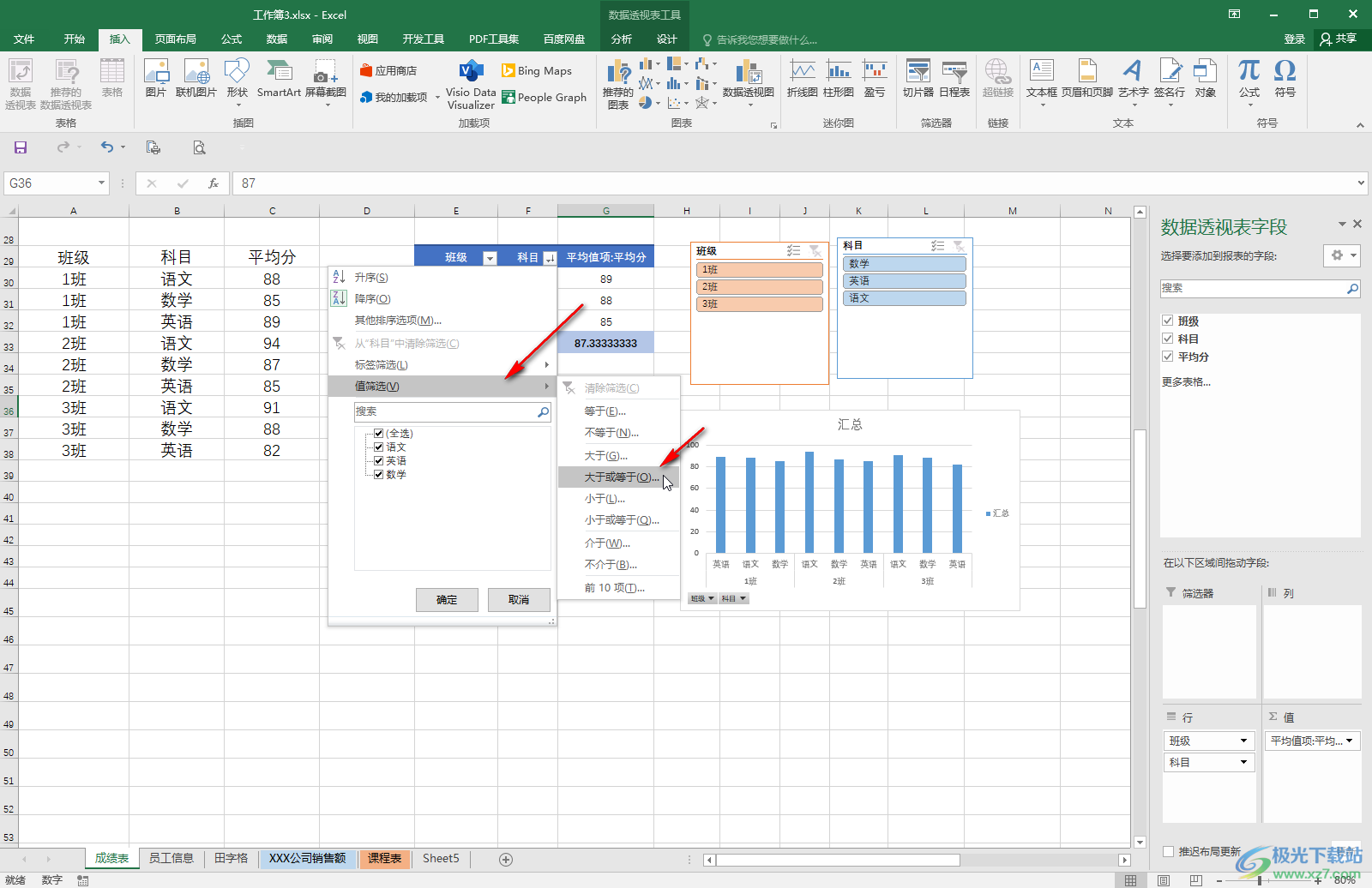Click the field list search box
The image size is (1372, 888).
(x=1261, y=289)
